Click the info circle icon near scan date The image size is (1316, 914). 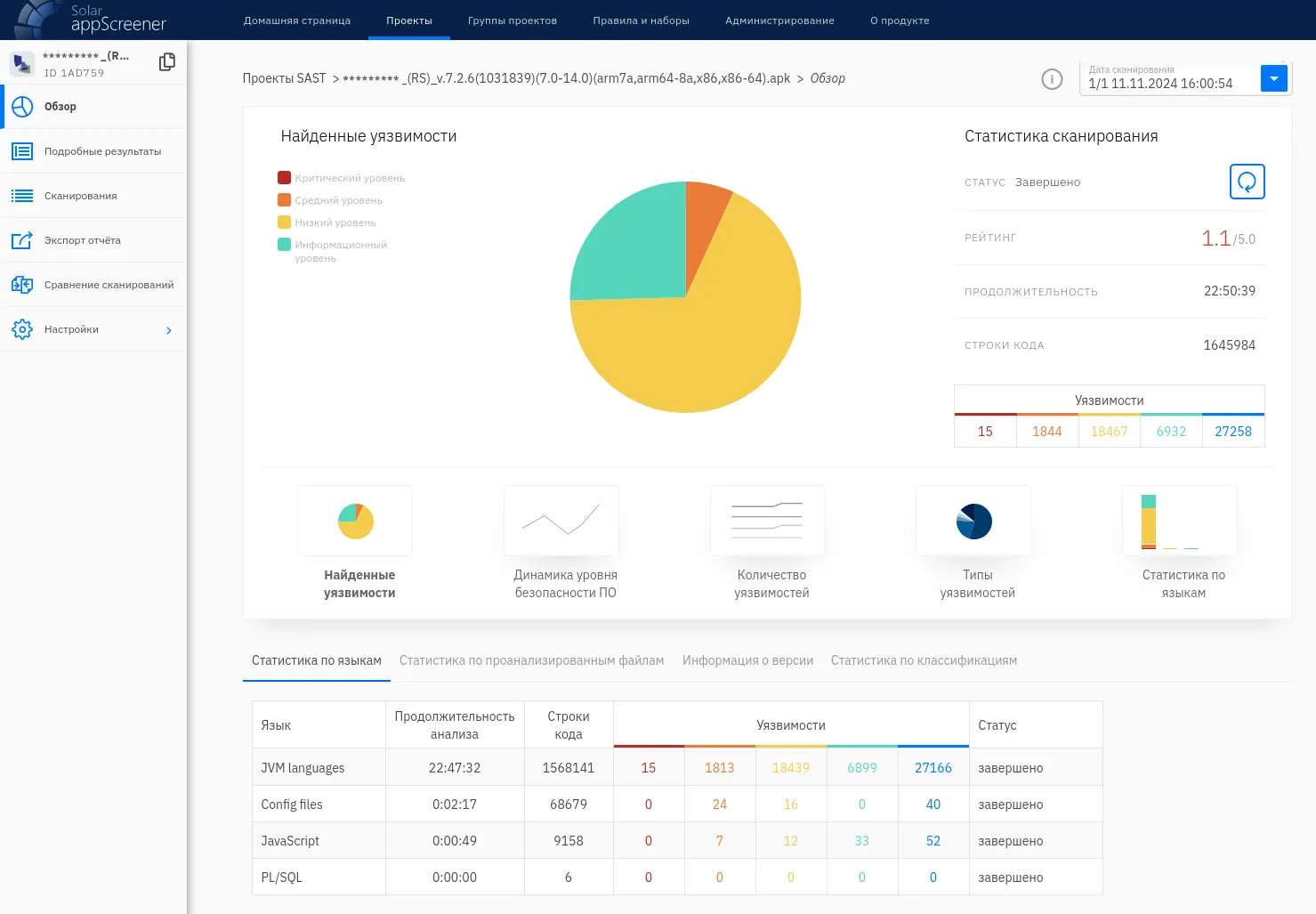1052,79
